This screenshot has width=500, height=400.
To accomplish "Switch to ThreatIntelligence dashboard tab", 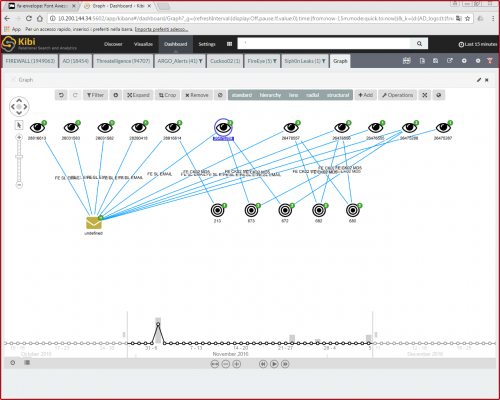I will click(123, 61).
